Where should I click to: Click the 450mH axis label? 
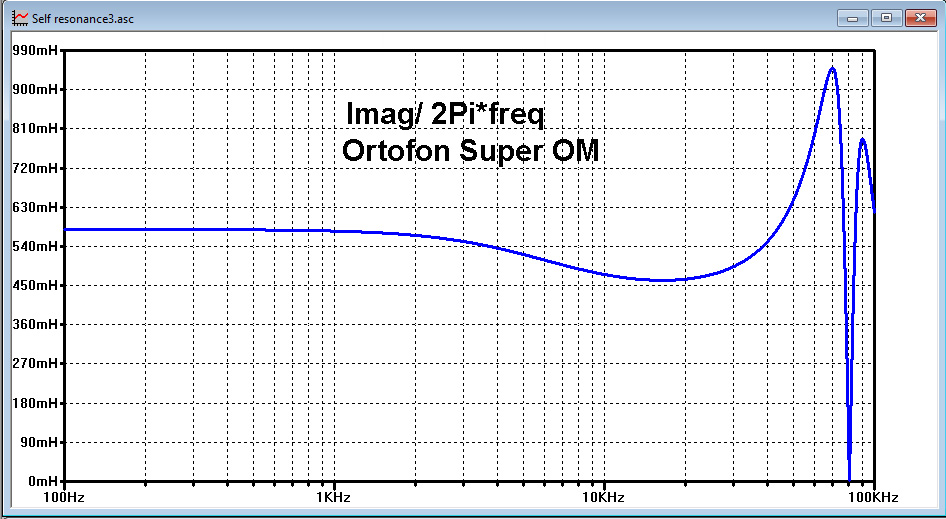click(x=35, y=285)
